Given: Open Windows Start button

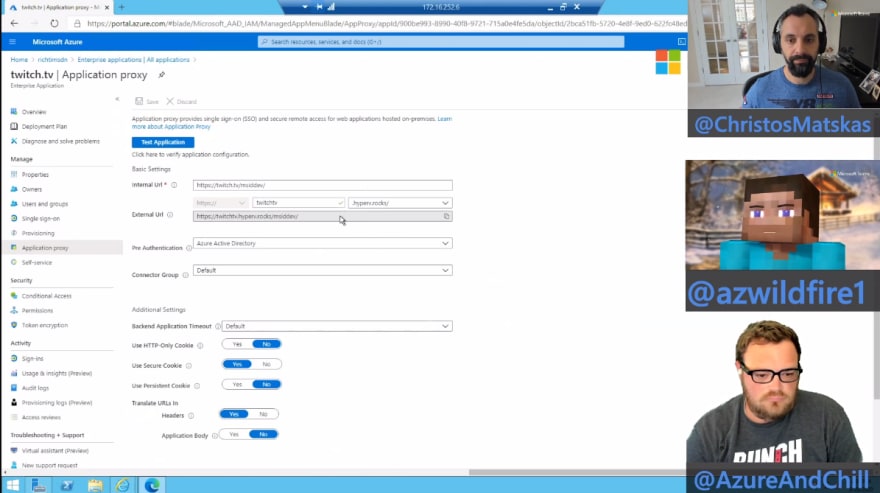Looking at the screenshot, I should tap(12, 485).
